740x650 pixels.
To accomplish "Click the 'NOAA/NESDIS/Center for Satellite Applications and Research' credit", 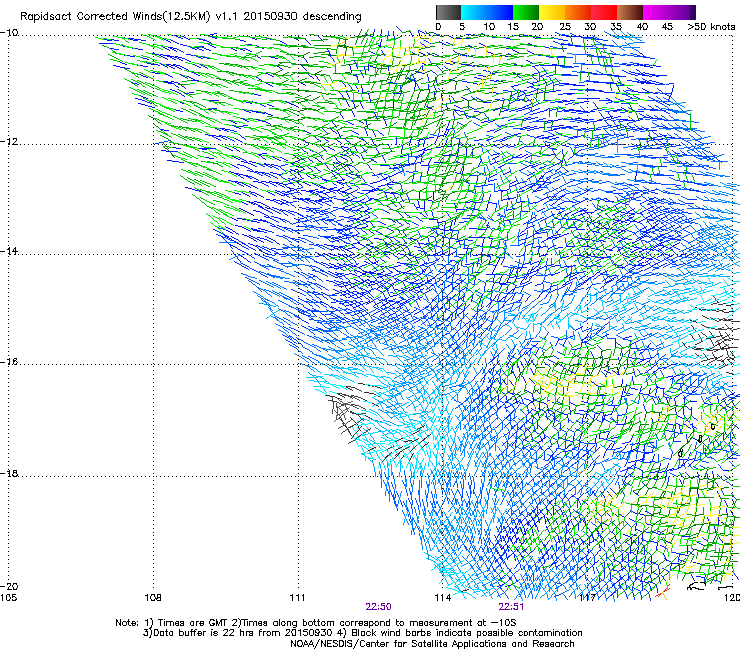I will (x=432, y=644).
